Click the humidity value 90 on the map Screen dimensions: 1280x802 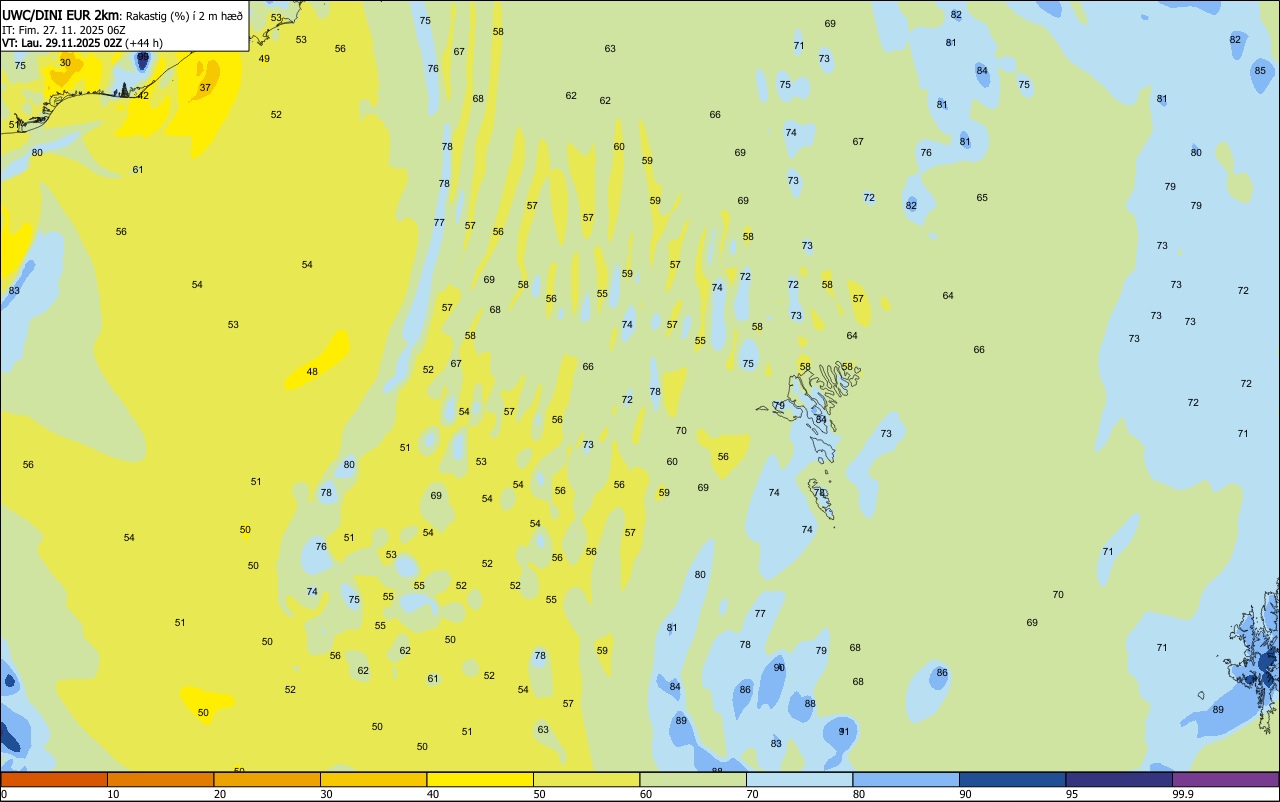[779, 667]
